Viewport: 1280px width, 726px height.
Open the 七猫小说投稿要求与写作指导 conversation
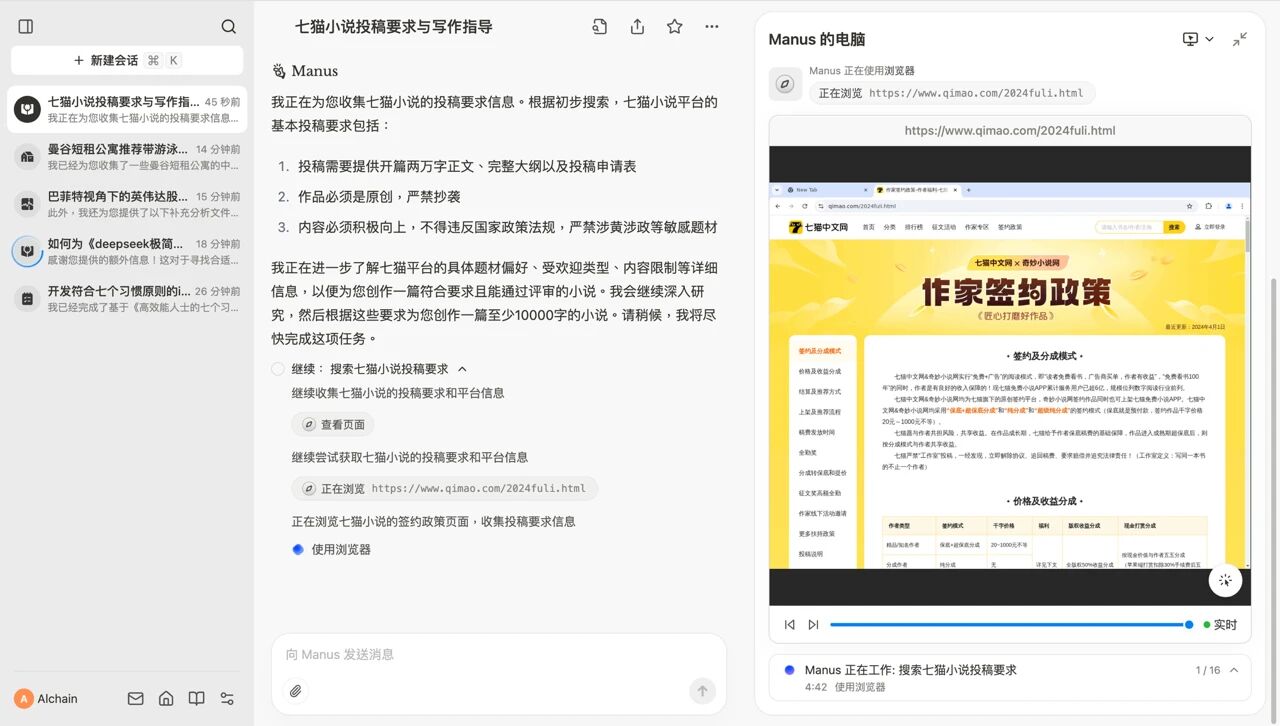click(127, 110)
